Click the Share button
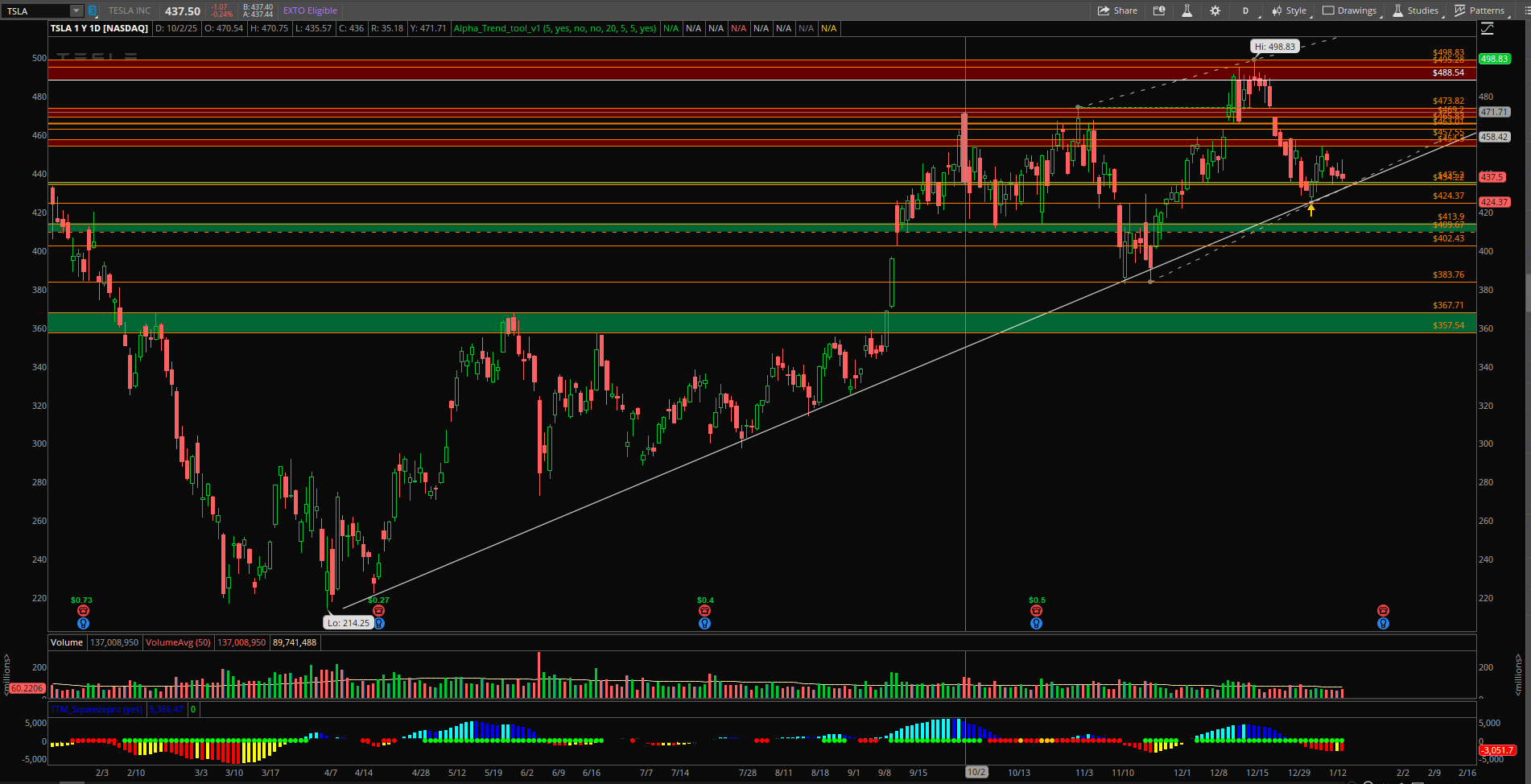 tap(1117, 10)
